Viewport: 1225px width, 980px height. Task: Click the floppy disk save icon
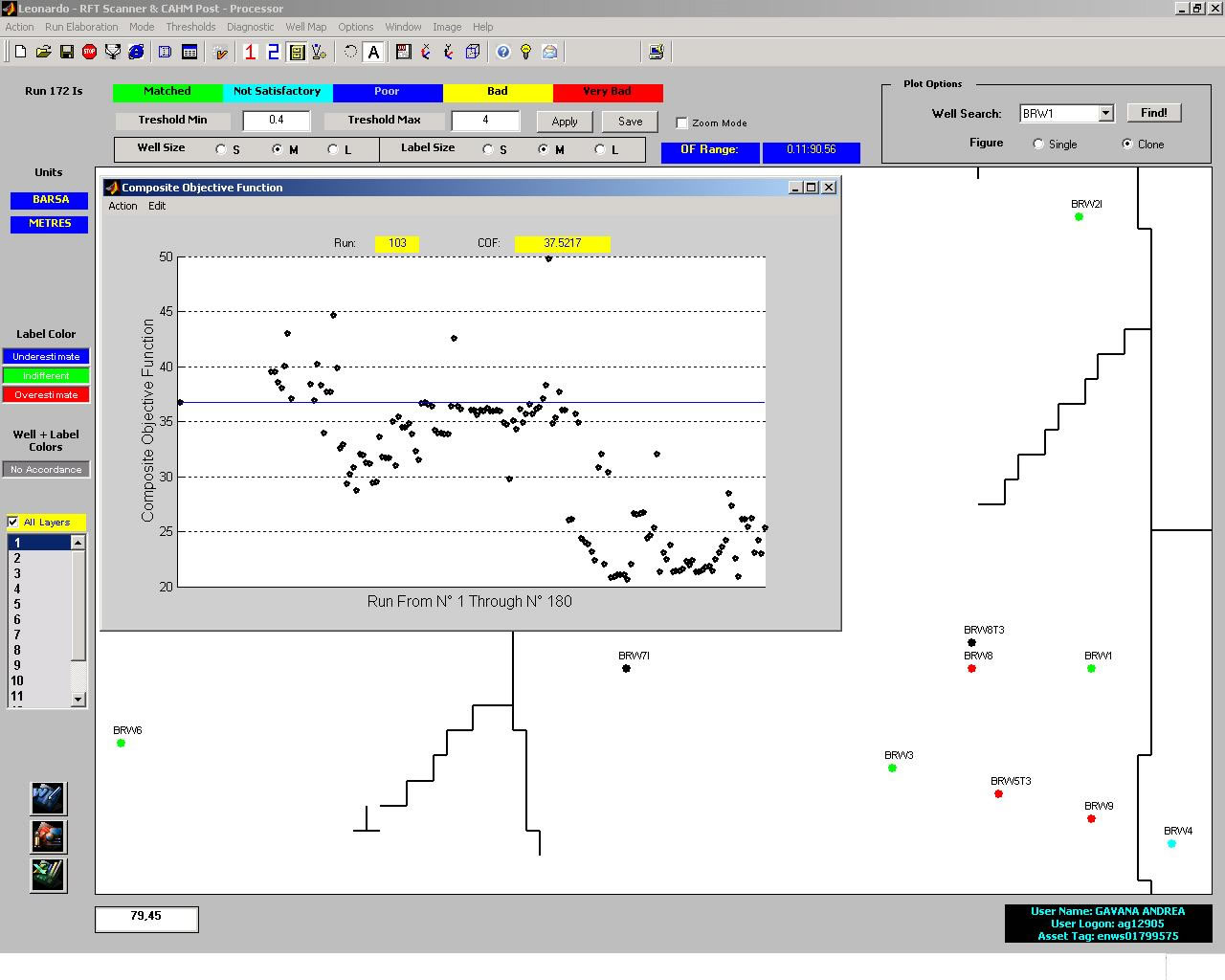point(67,52)
